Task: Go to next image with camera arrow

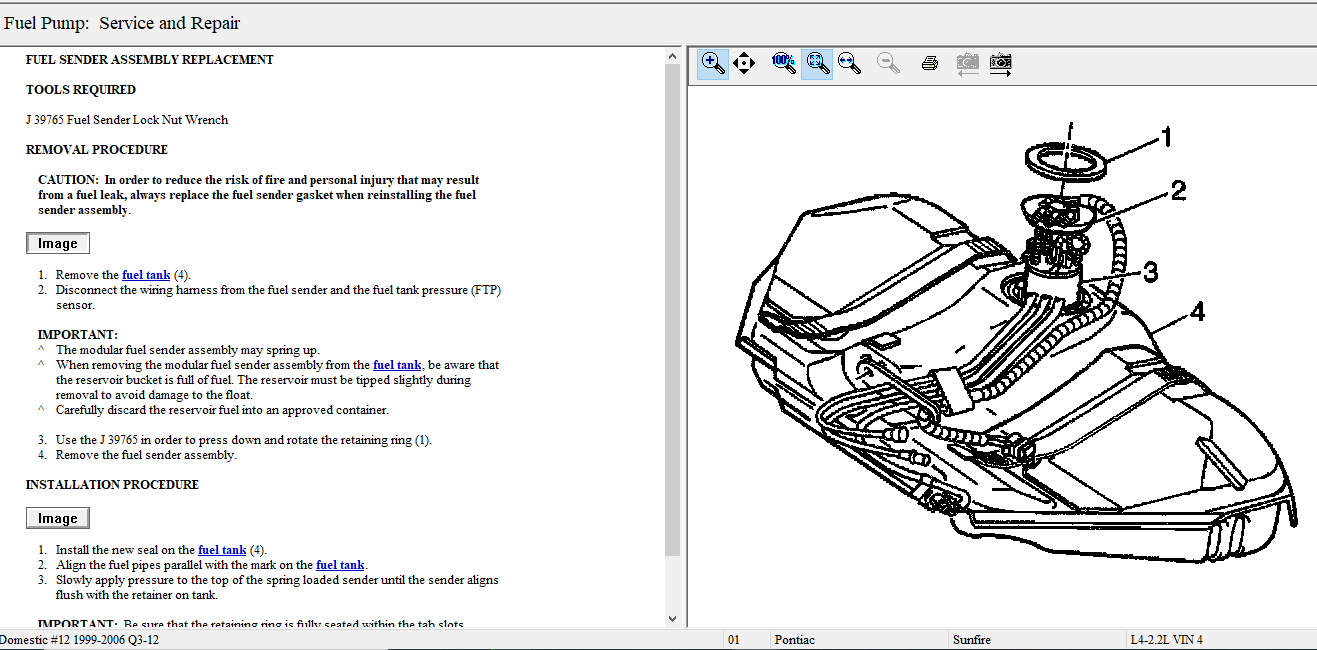Action: [x=1000, y=63]
